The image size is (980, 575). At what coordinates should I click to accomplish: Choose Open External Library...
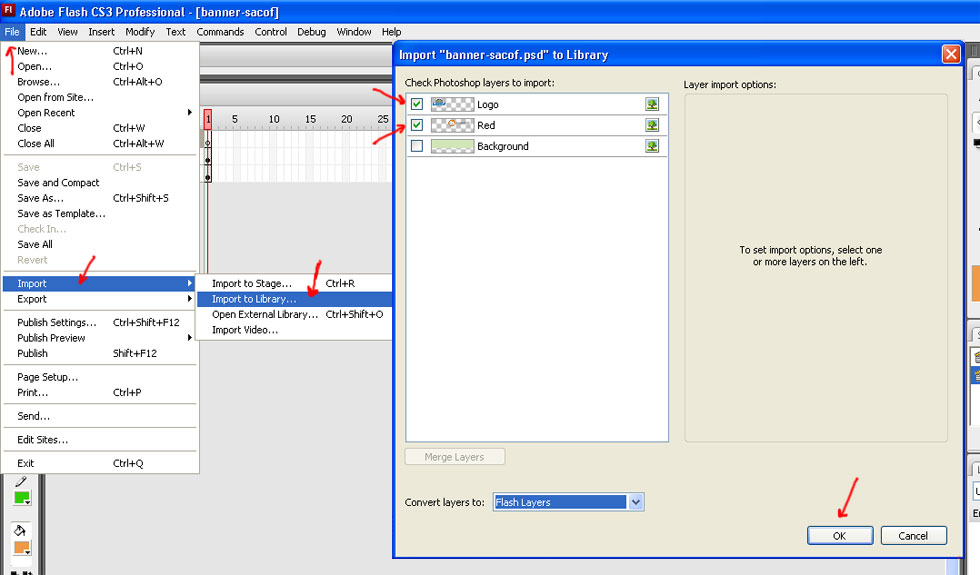[294, 314]
